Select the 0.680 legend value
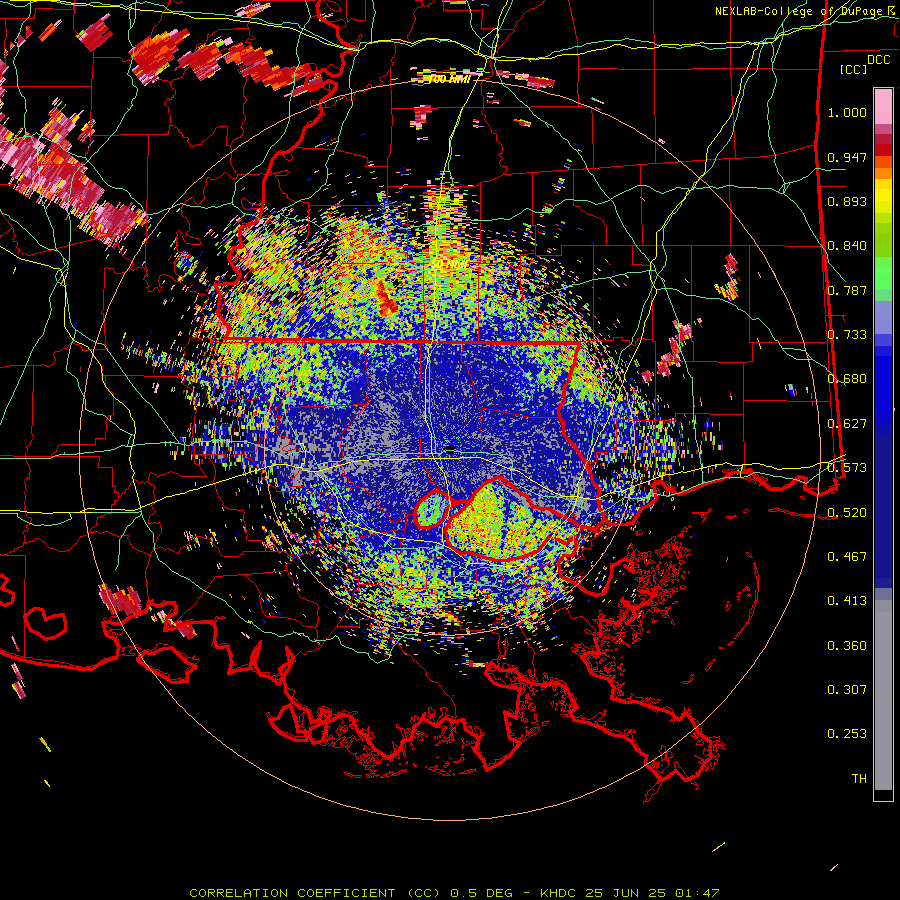The image size is (900, 900). pos(847,379)
